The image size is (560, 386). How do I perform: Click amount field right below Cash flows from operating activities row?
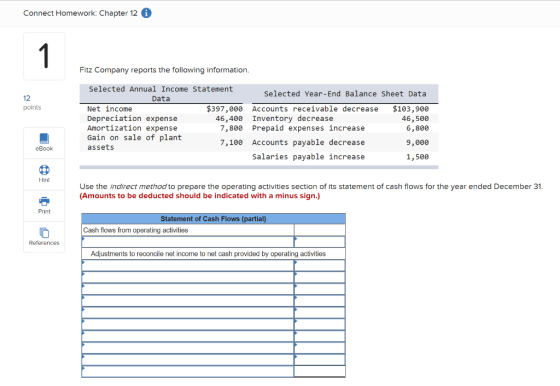(320, 242)
